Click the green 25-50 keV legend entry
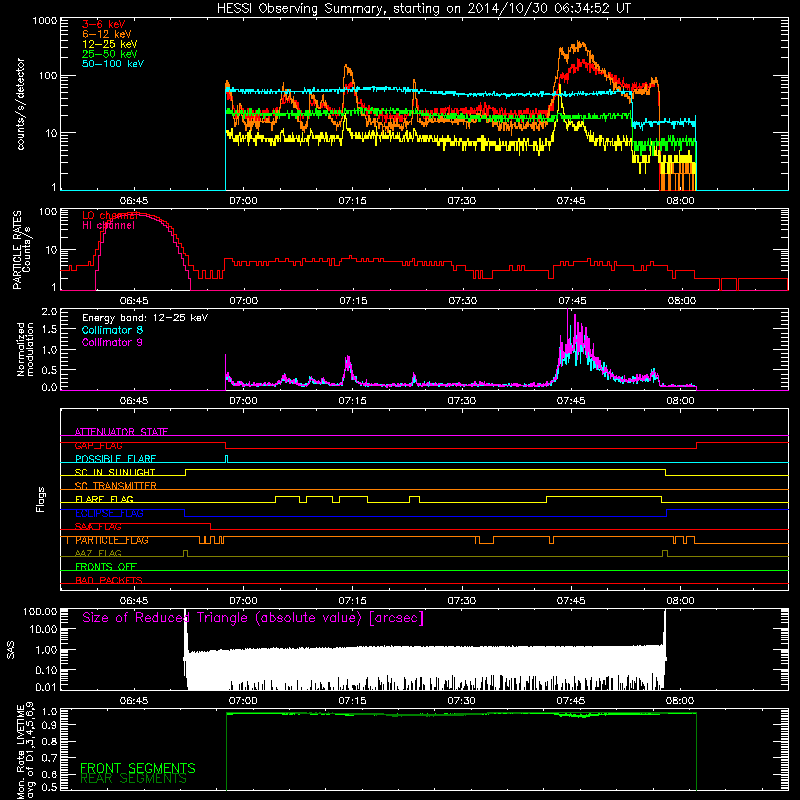Image resolution: width=800 pixels, height=800 pixels. (110, 54)
